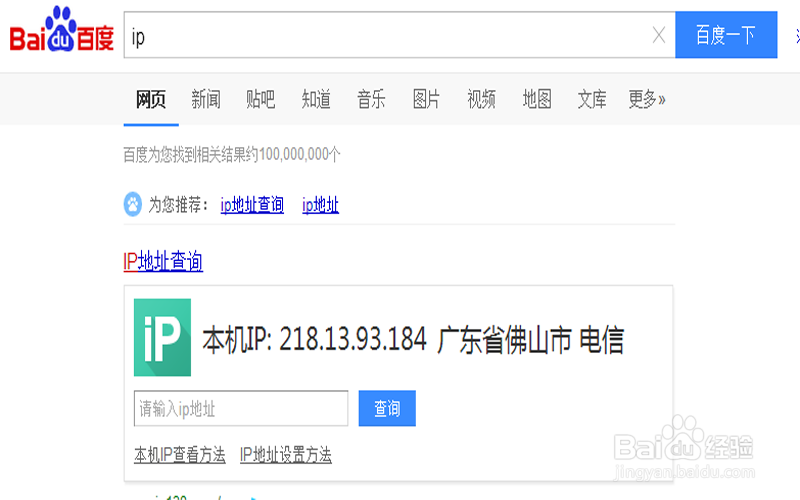Click the 请输入ip地址 input field
The height and width of the screenshot is (500, 800).
pos(241,408)
